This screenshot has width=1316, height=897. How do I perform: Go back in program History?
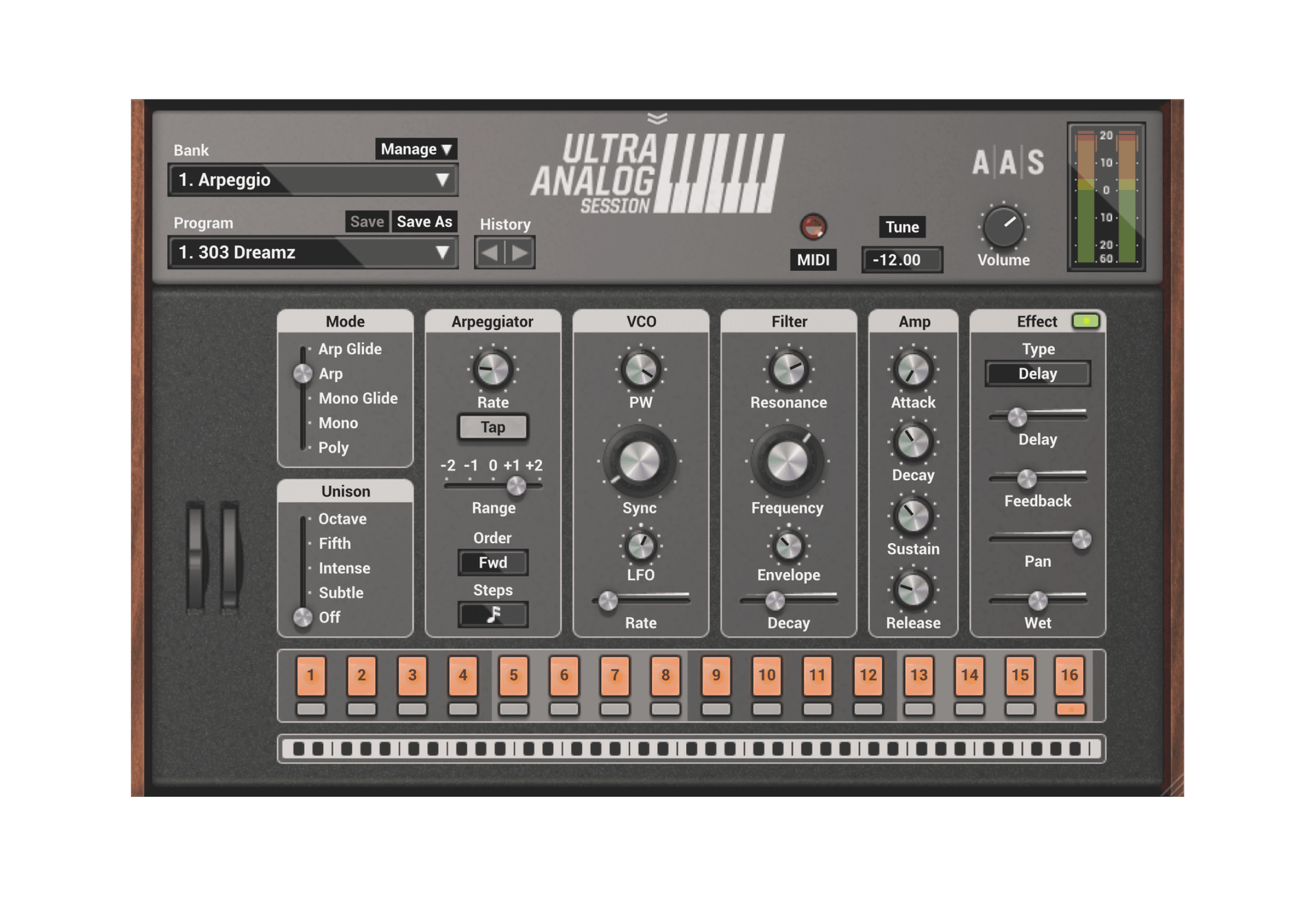tap(489, 253)
